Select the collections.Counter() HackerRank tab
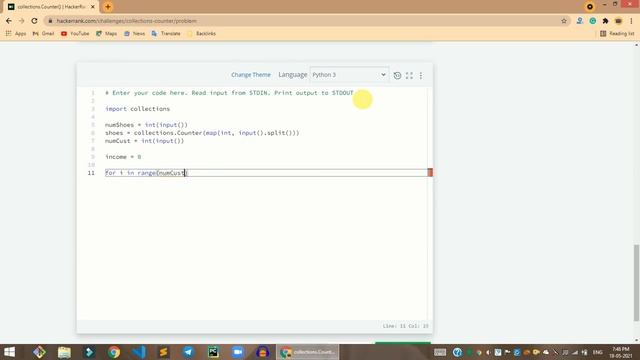This screenshot has height=360, width=640. click(x=51, y=7)
